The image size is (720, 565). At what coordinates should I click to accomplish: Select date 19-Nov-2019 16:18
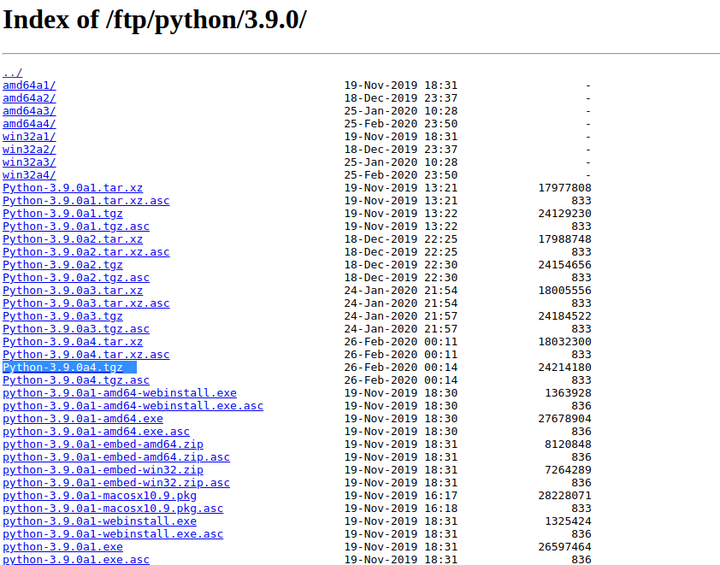click(x=401, y=509)
